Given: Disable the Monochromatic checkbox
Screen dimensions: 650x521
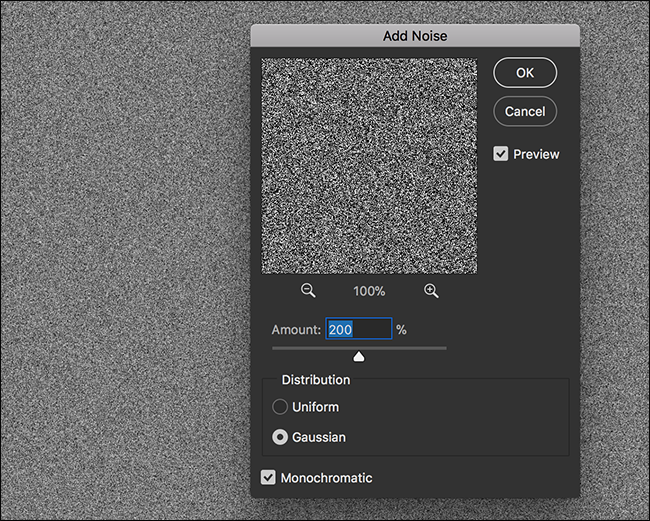Looking at the screenshot, I should coord(268,477).
